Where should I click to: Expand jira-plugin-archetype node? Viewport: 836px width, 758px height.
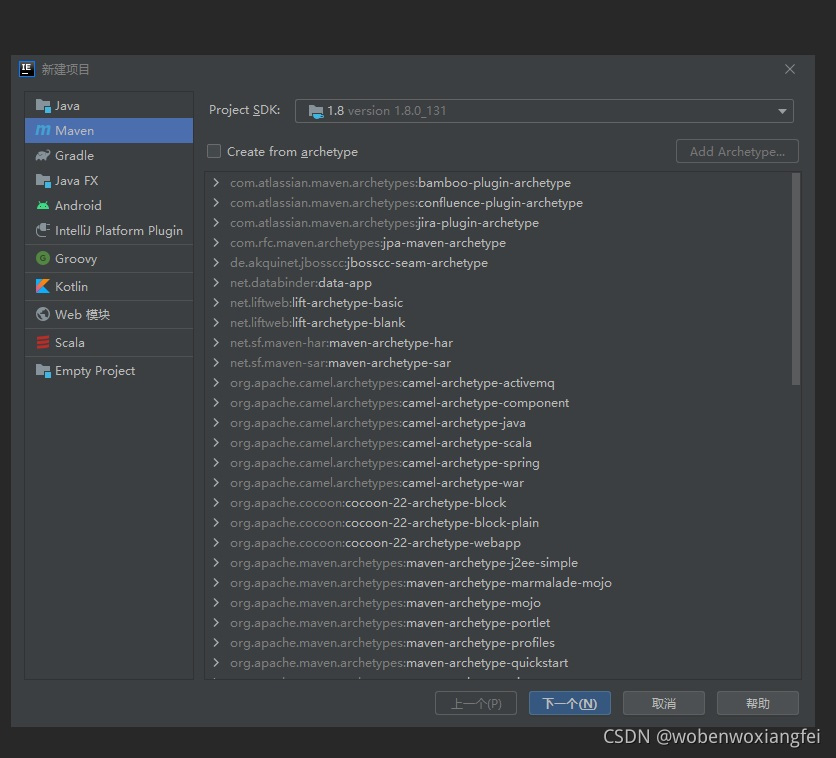[x=216, y=222]
